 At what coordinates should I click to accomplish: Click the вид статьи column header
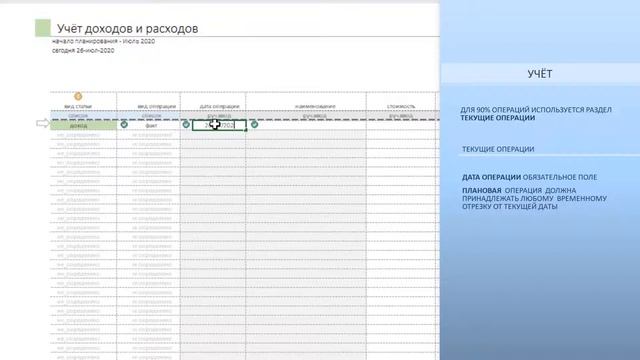(78, 107)
